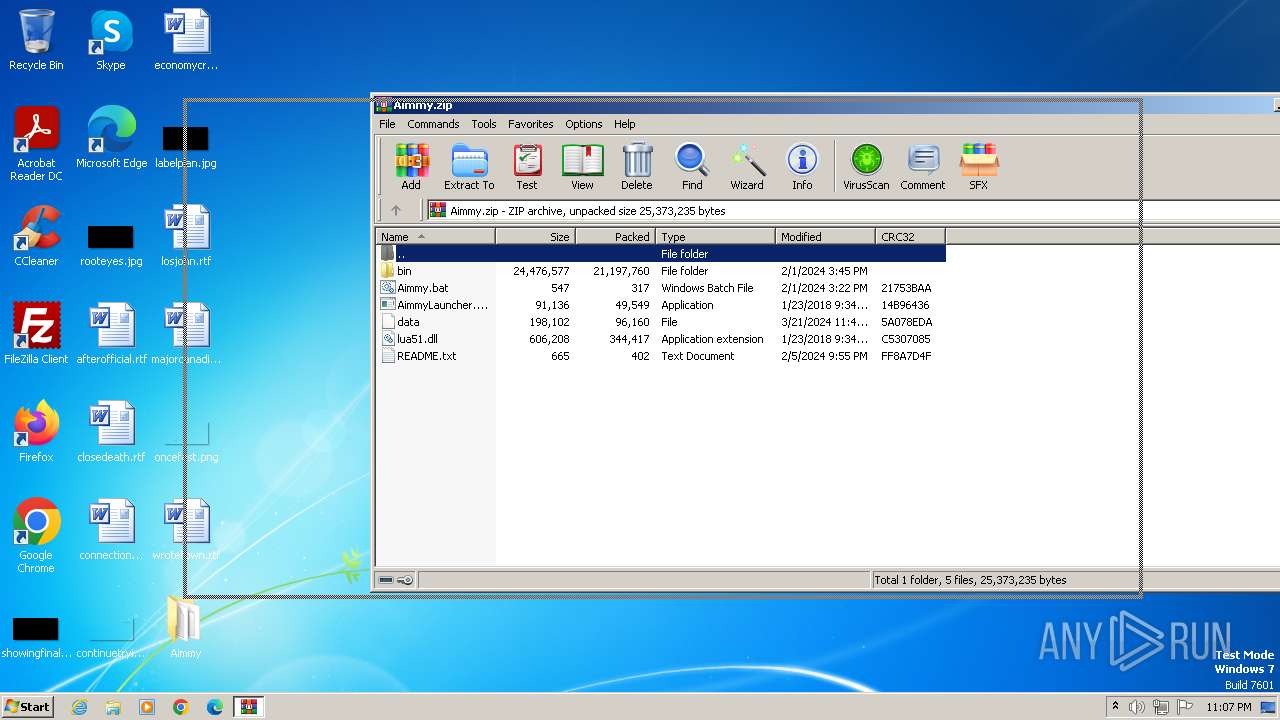The height and width of the screenshot is (720, 1280).
Task: Sort by the CRC32 column header
Action: (911, 237)
